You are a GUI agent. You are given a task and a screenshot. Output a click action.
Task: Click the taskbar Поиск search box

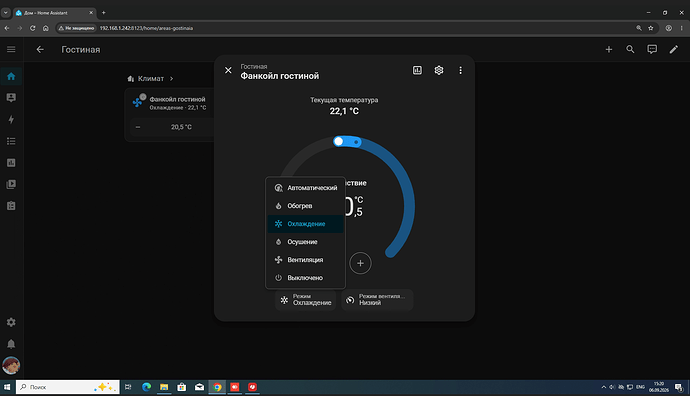68,387
